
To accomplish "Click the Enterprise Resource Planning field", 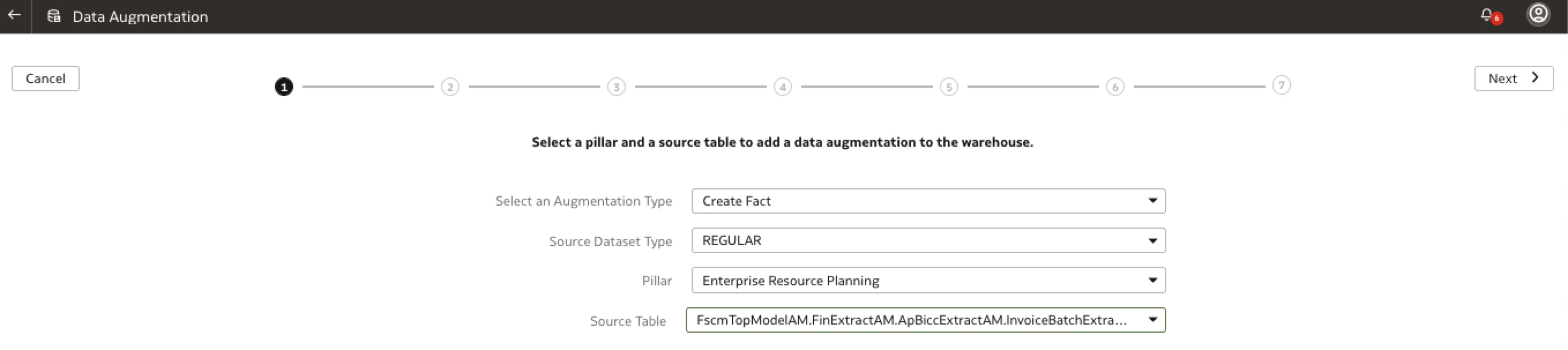I will 913,281.
